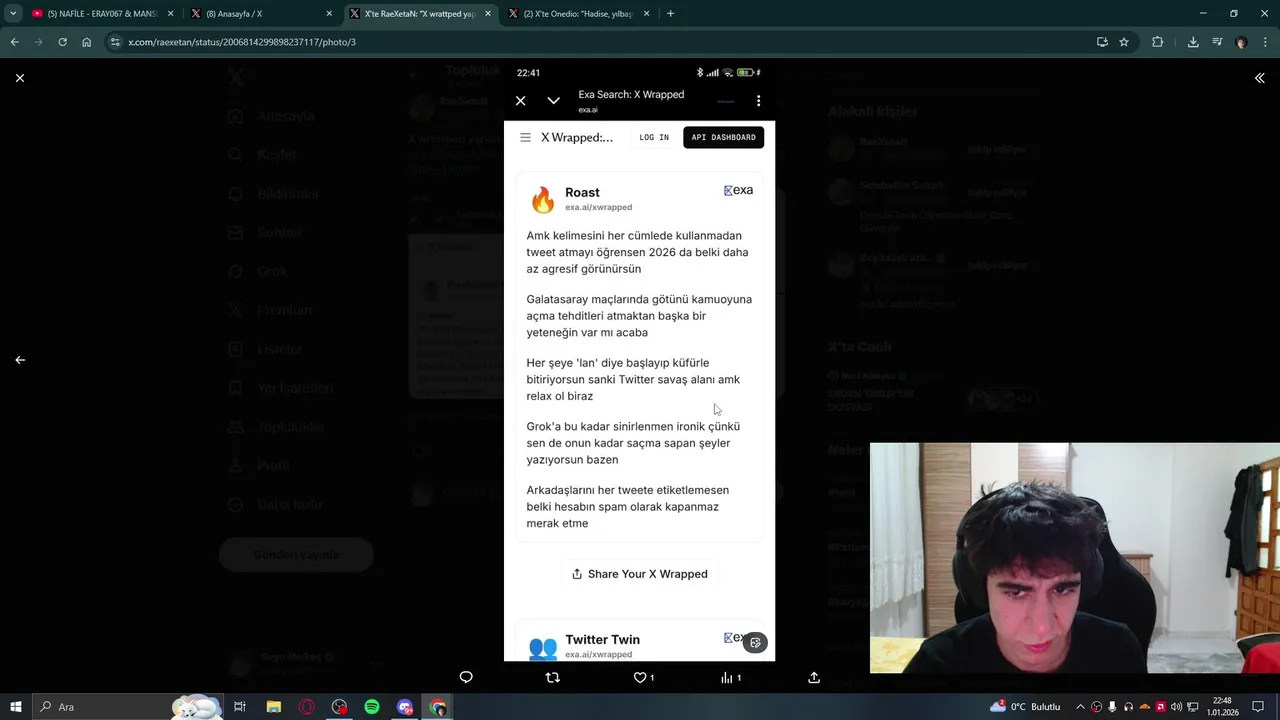The width and height of the screenshot is (1280, 720).
Task: Focus the x.com address bar
Action: (x=600, y=42)
